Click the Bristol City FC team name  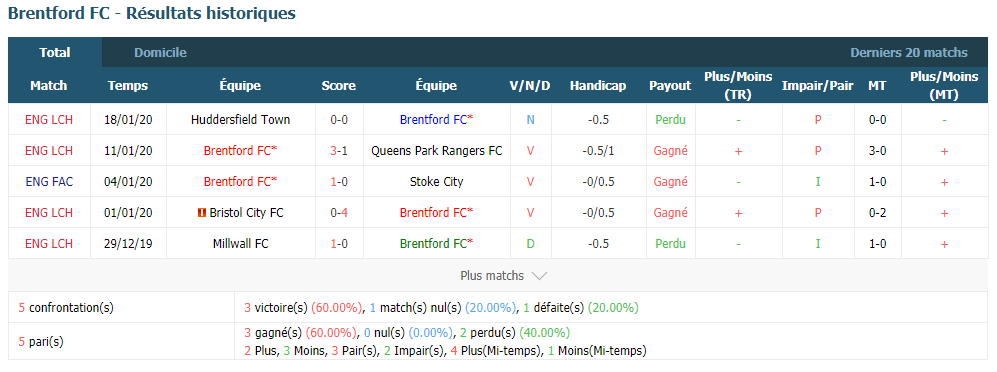(246, 213)
